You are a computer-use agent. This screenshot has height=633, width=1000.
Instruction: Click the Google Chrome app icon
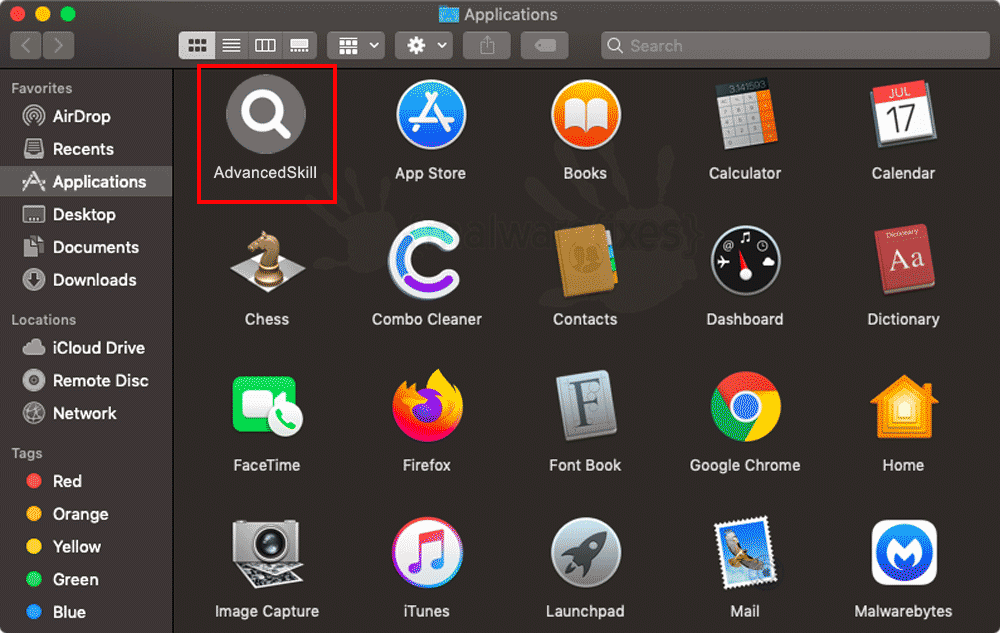coord(745,407)
